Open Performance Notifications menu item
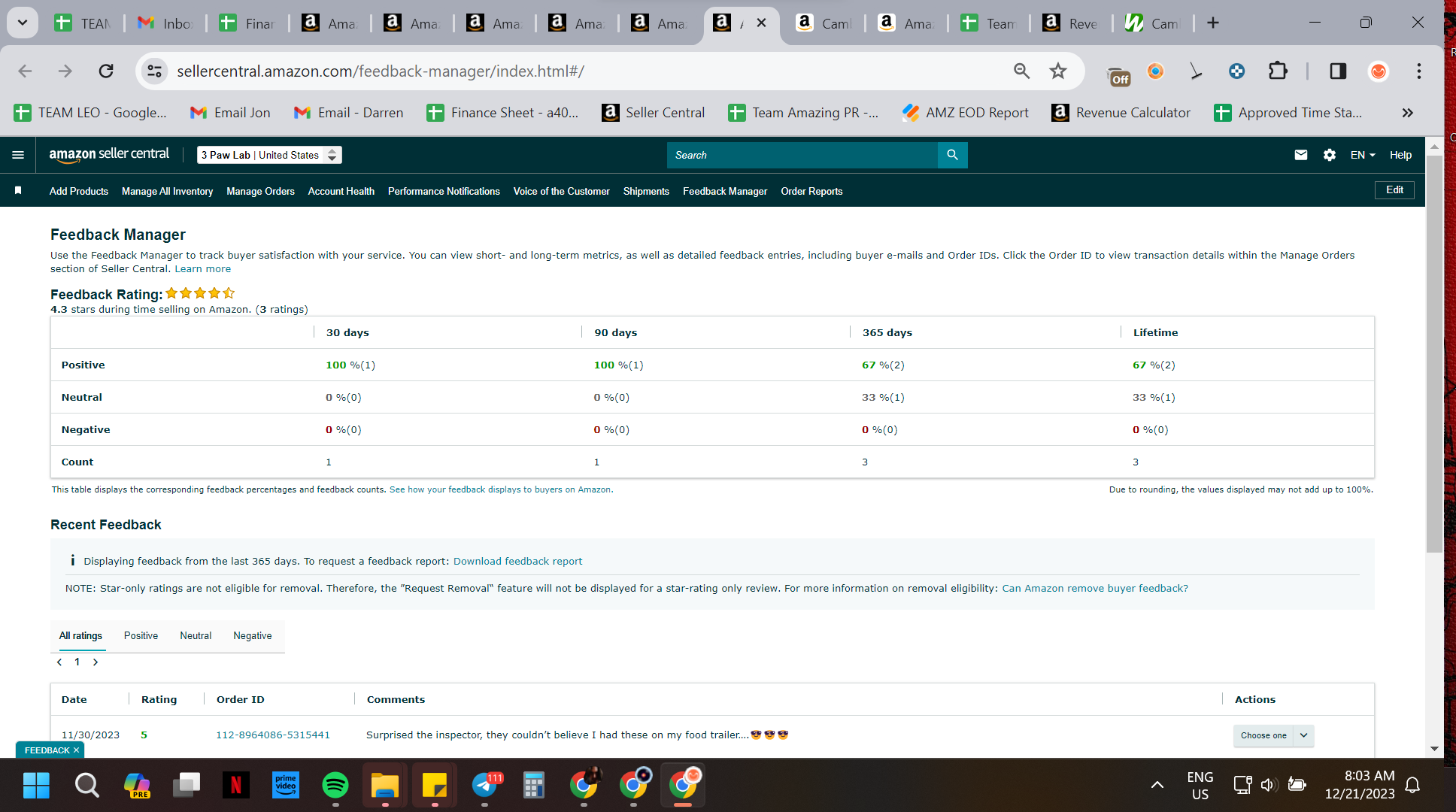Image resolution: width=1456 pixels, height=812 pixels. (444, 192)
